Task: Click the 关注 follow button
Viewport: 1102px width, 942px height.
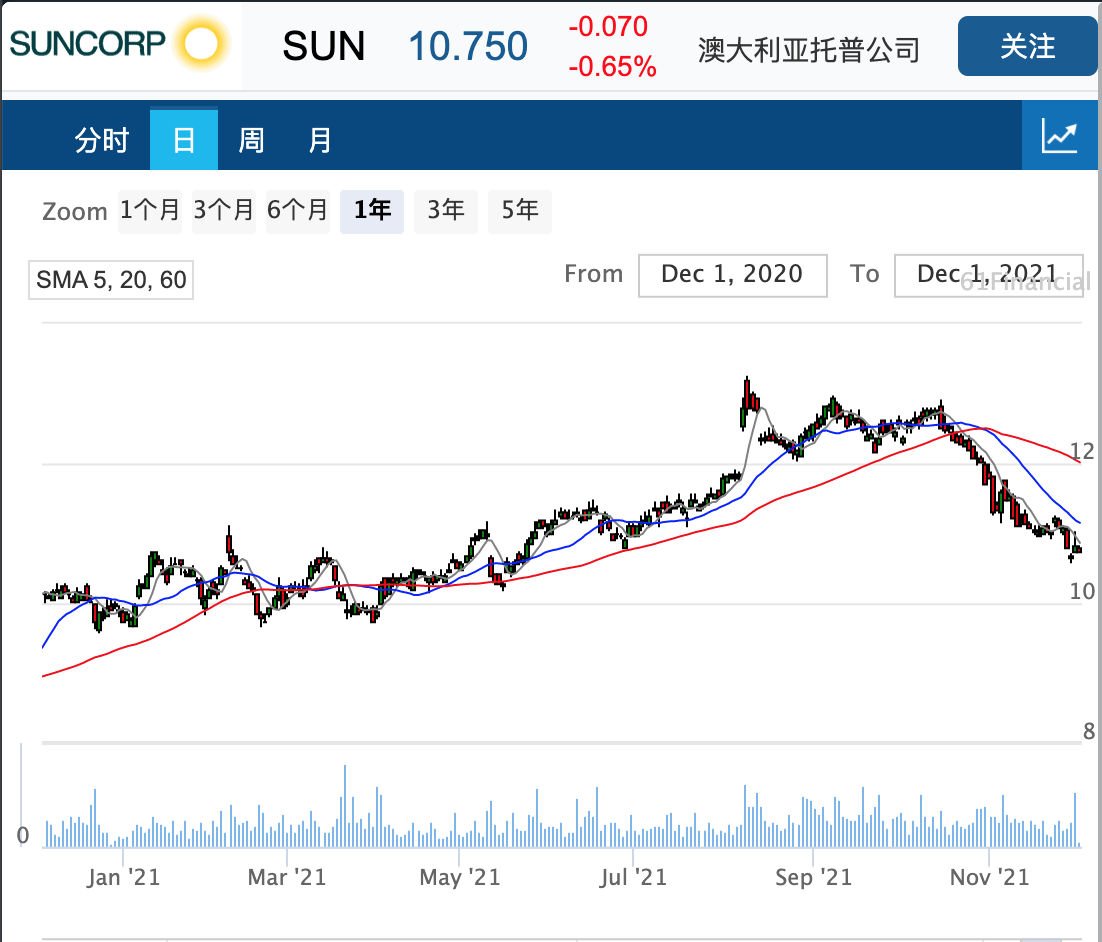Action: pyautogui.click(x=1027, y=46)
